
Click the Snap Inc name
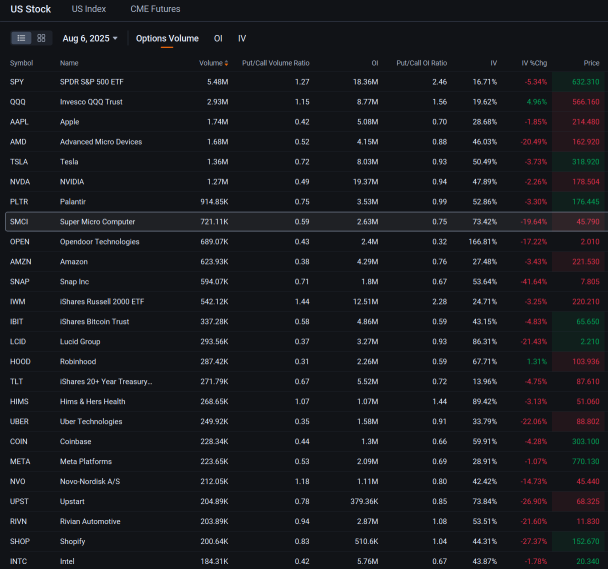click(74, 282)
